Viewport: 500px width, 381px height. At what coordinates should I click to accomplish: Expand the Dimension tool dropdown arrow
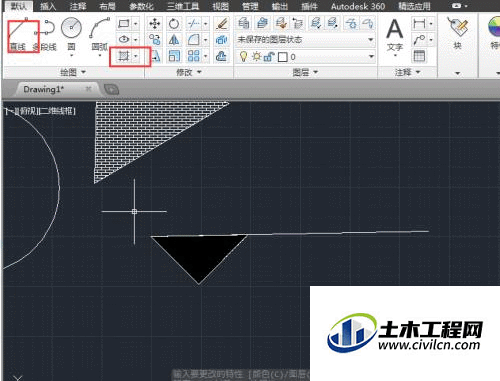(x=431, y=24)
